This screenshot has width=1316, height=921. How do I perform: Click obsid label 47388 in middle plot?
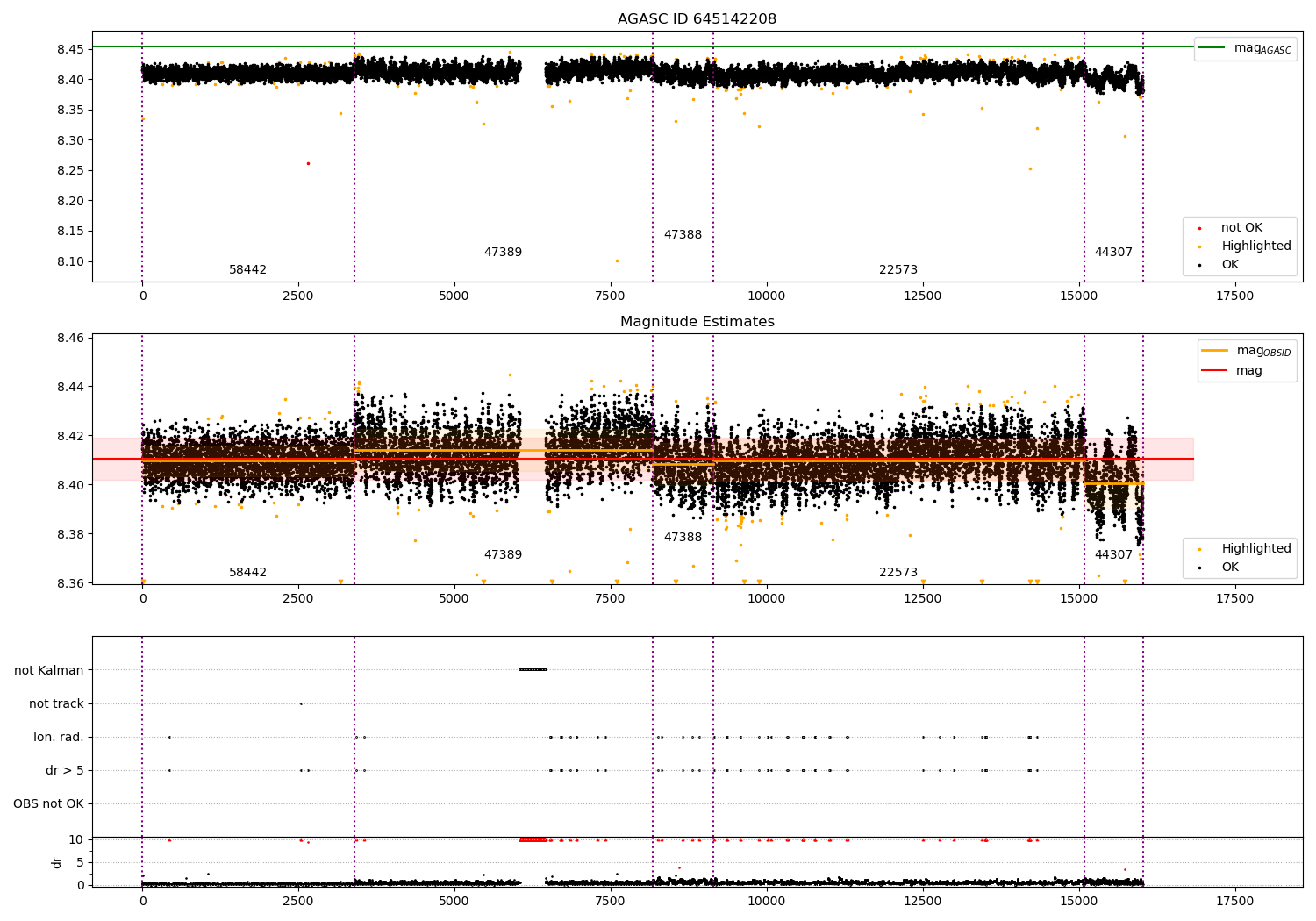(x=683, y=538)
